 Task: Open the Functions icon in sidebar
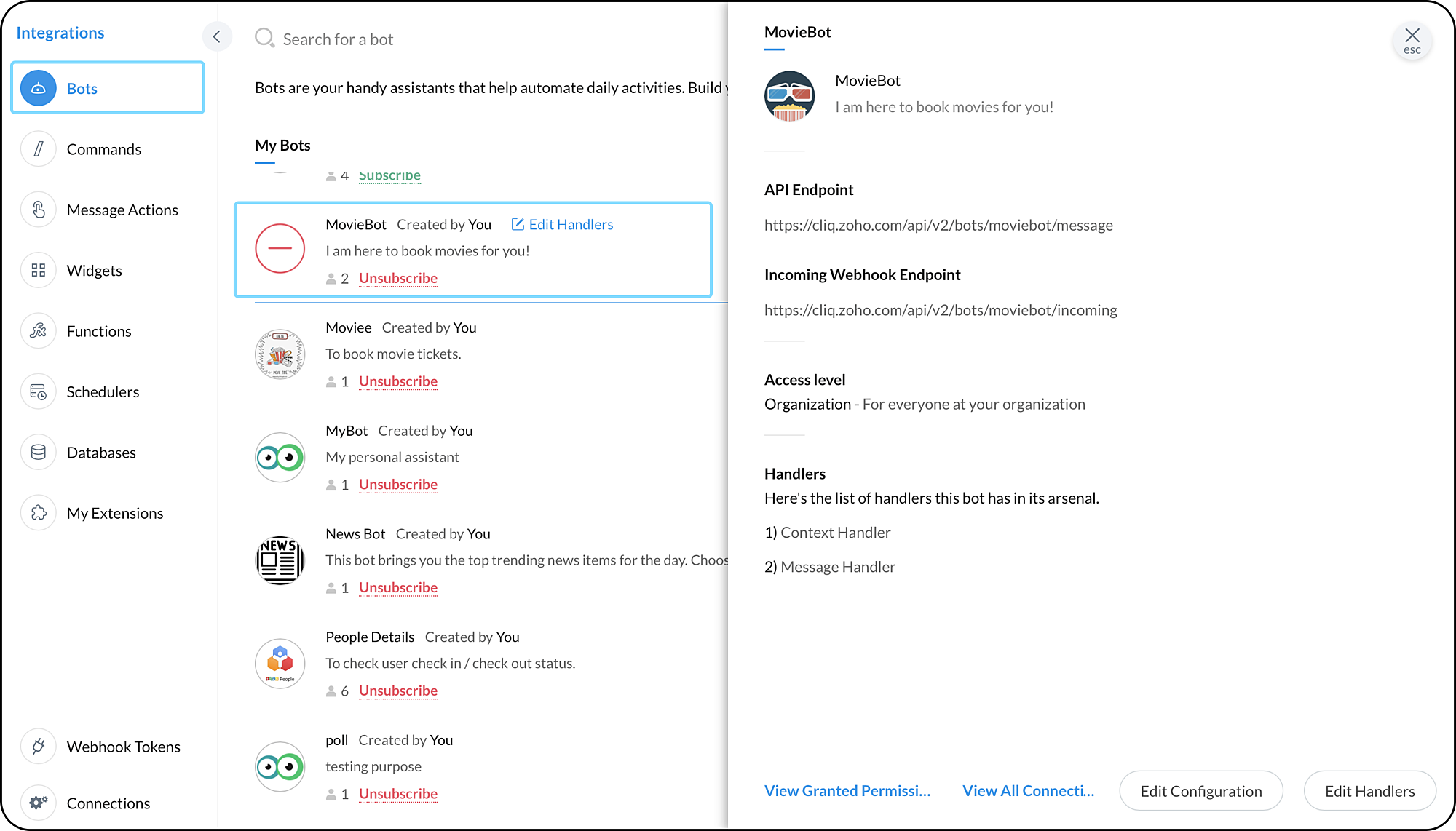tap(39, 331)
